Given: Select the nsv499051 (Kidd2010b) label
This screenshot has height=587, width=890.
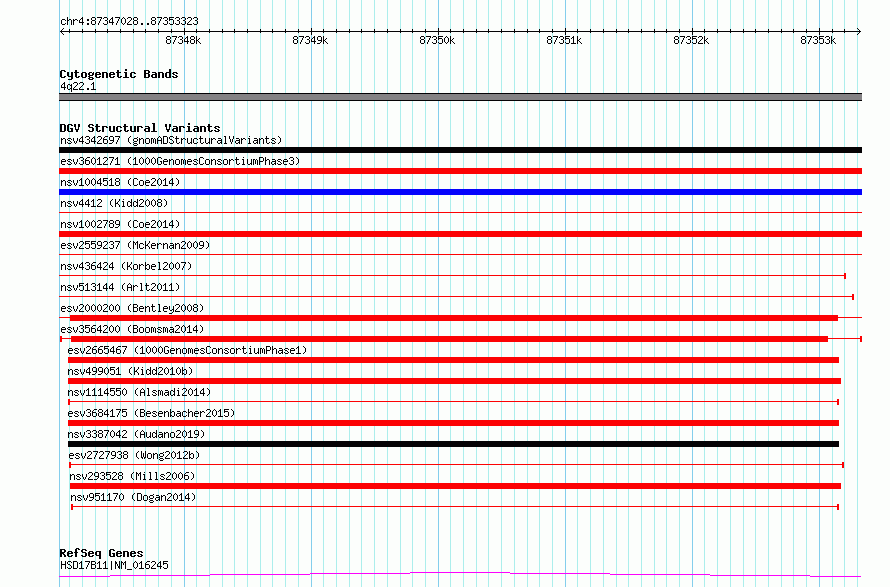Looking at the screenshot, I should (x=130, y=371).
